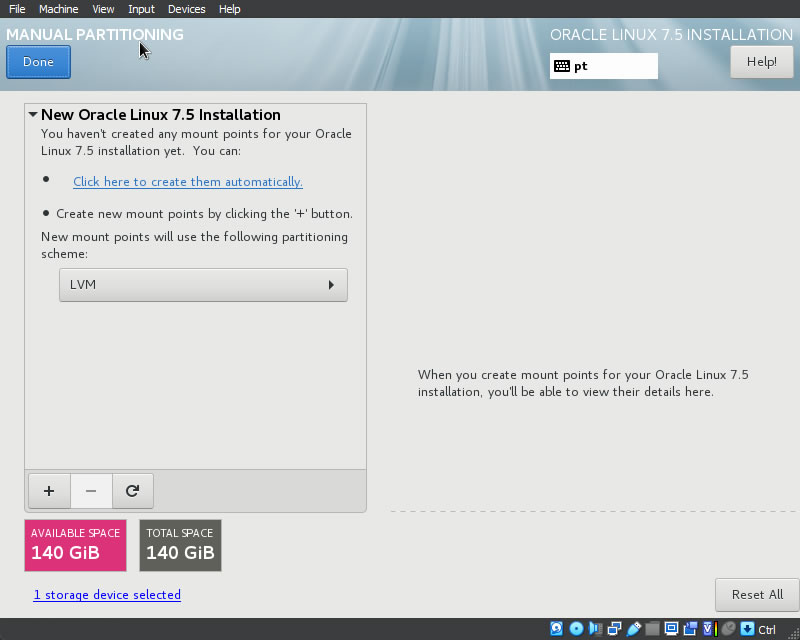Open the File menu
Image resolution: width=800 pixels, height=640 pixels.
coord(17,9)
